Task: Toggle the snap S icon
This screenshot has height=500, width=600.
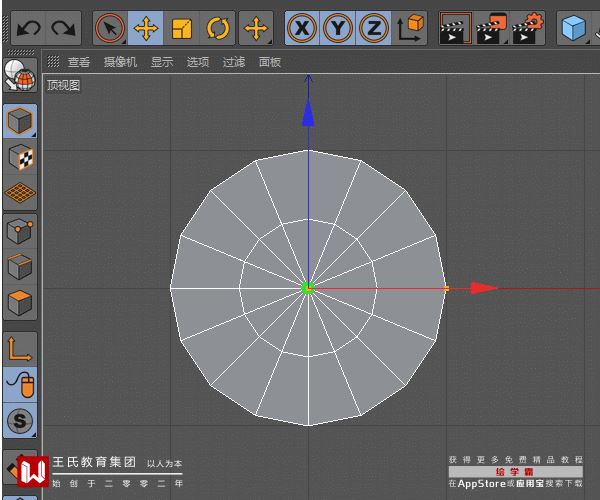Action: (x=20, y=420)
